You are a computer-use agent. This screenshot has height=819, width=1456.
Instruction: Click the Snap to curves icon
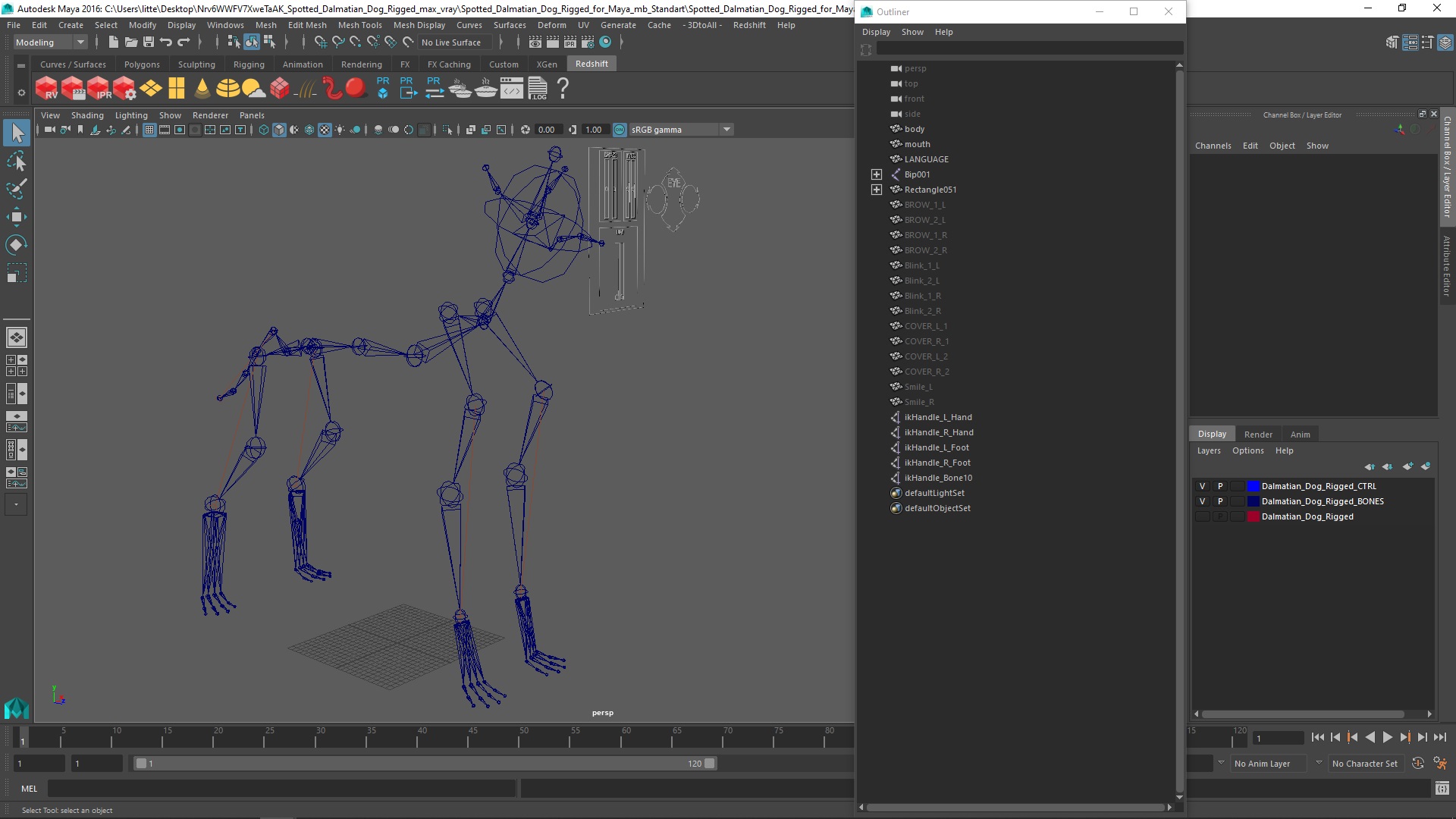click(x=338, y=42)
